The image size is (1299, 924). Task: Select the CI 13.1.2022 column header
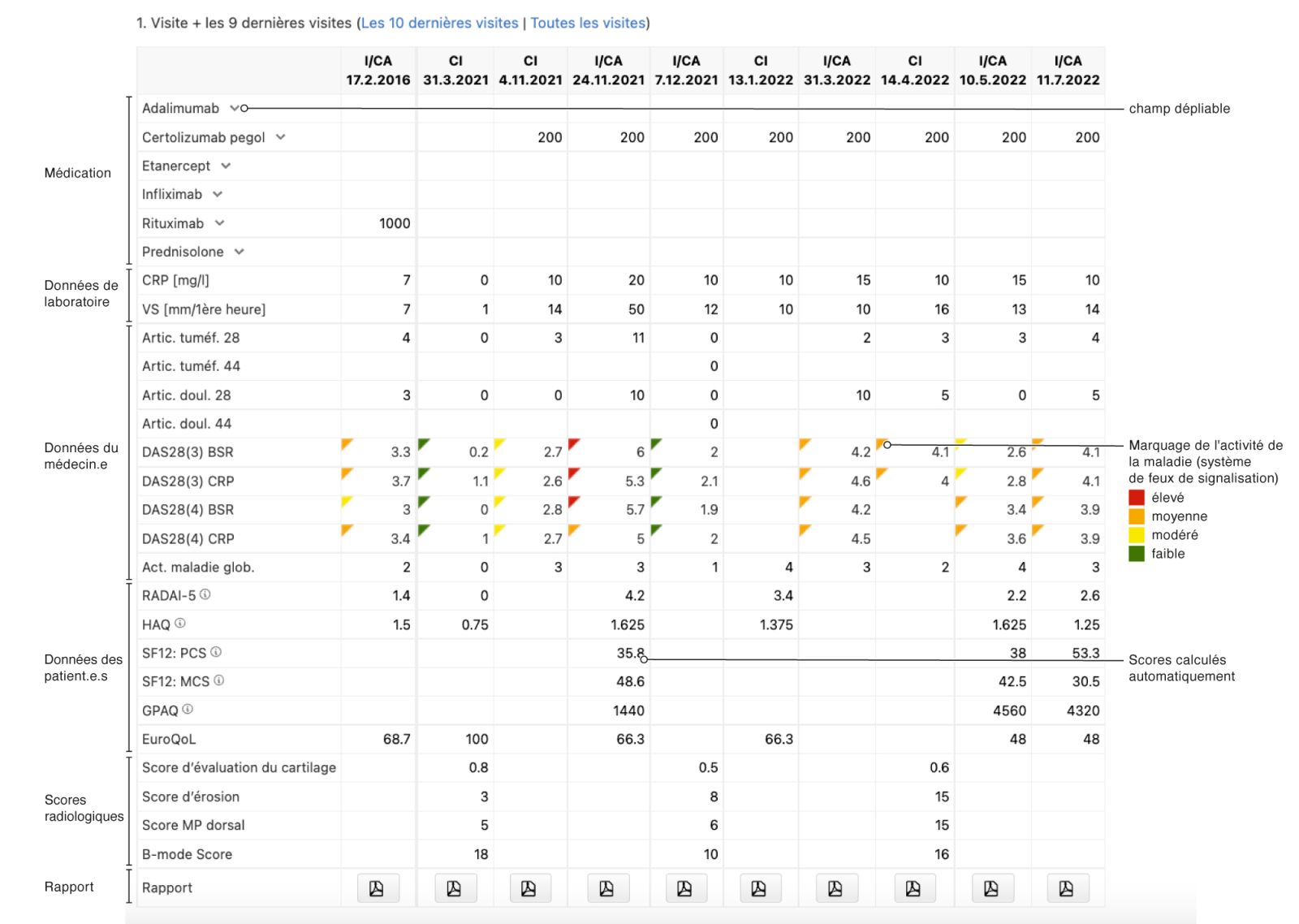coord(761,71)
